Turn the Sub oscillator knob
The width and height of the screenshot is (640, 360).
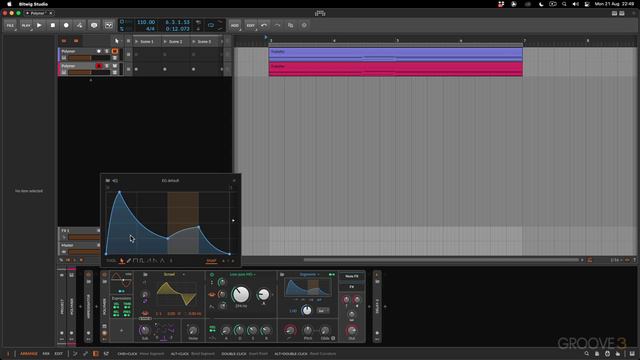pos(144,331)
